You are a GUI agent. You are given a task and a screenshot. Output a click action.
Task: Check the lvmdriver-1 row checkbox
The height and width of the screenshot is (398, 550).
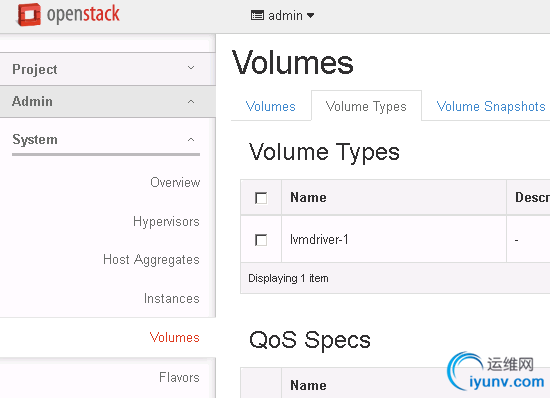(x=261, y=240)
